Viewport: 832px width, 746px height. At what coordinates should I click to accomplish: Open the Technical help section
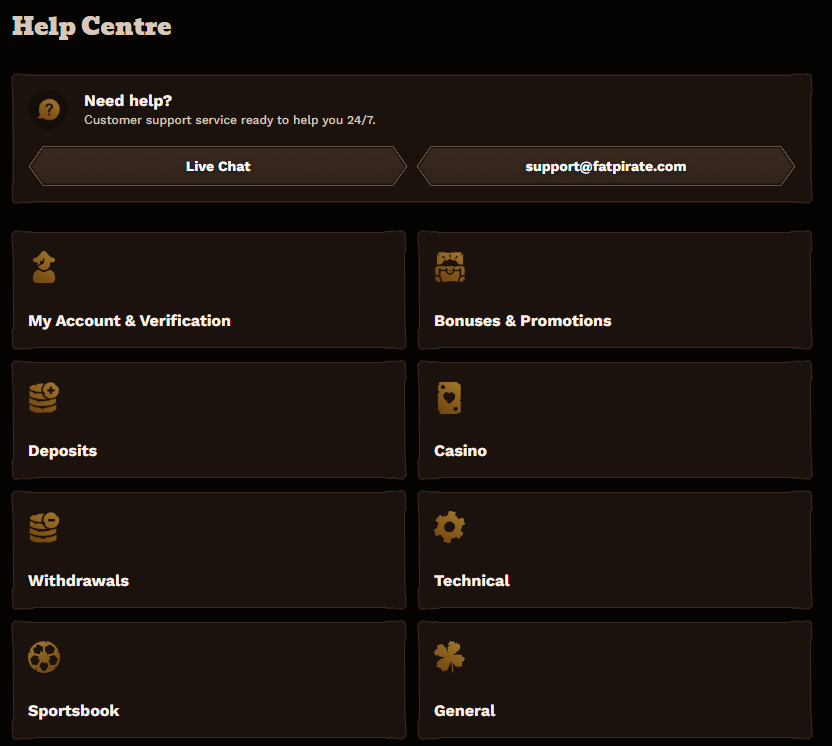[615, 550]
